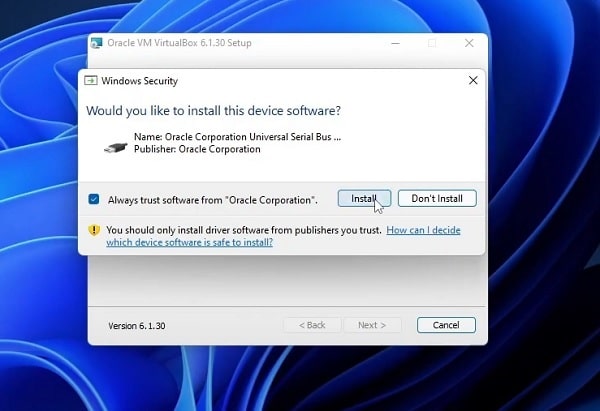Screen dimensions: 600x411
Task: Click the disabled Back button in setup
Action: (312, 325)
